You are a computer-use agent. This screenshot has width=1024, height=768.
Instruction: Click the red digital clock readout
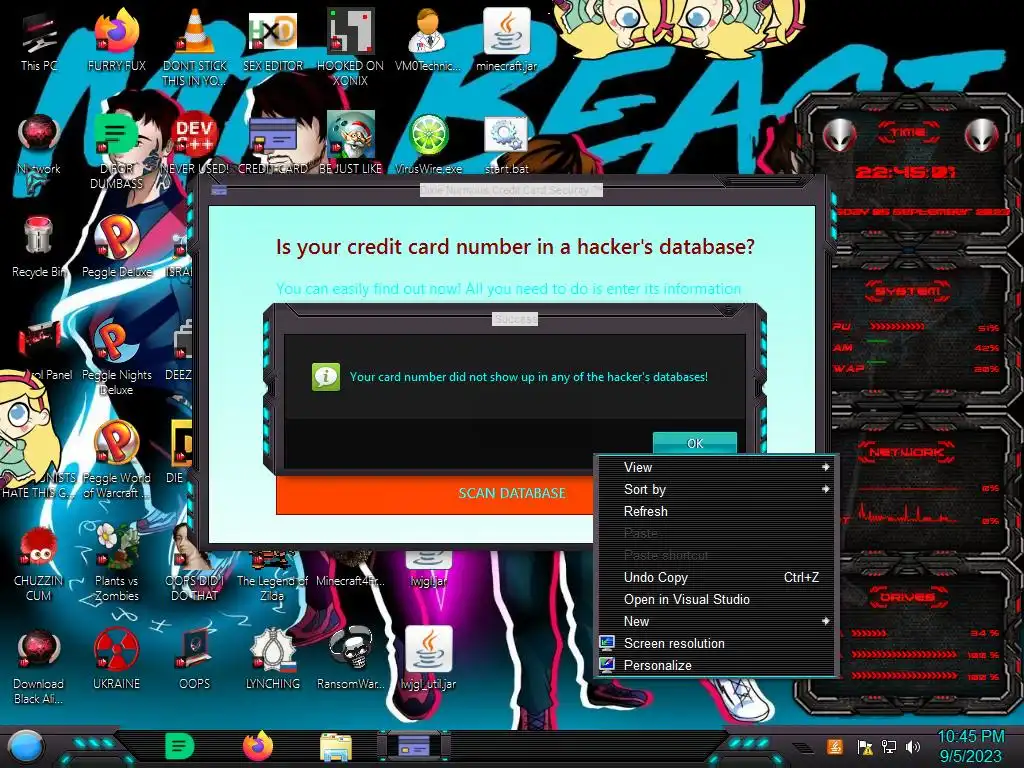[905, 172]
